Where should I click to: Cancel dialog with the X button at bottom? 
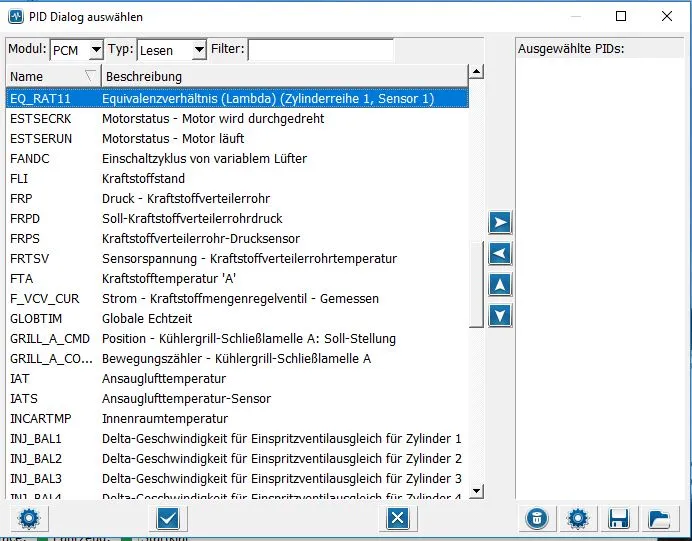tap(397, 518)
